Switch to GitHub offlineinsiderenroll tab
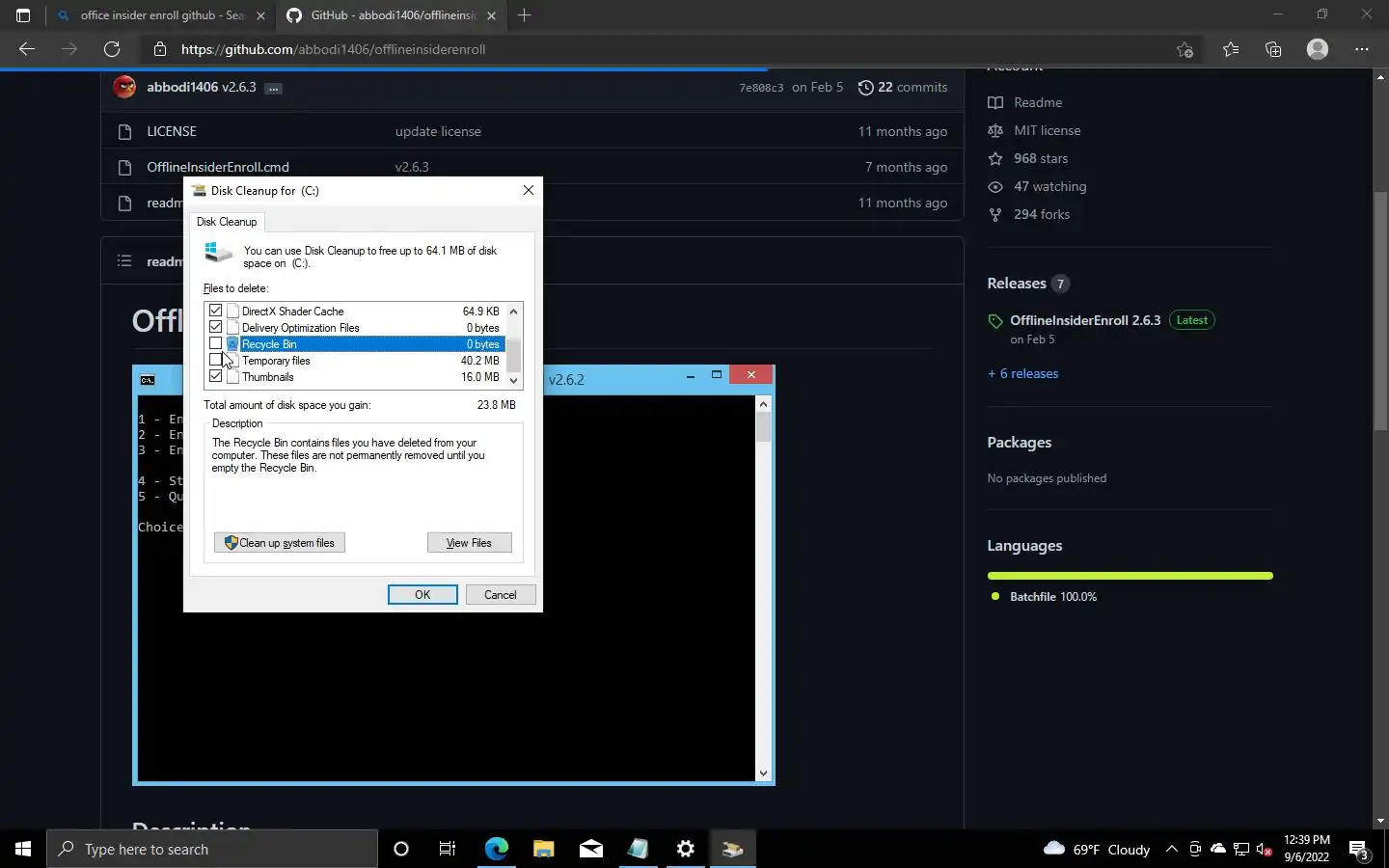Screen dimensions: 1389x868 click(x=393, y=15)
